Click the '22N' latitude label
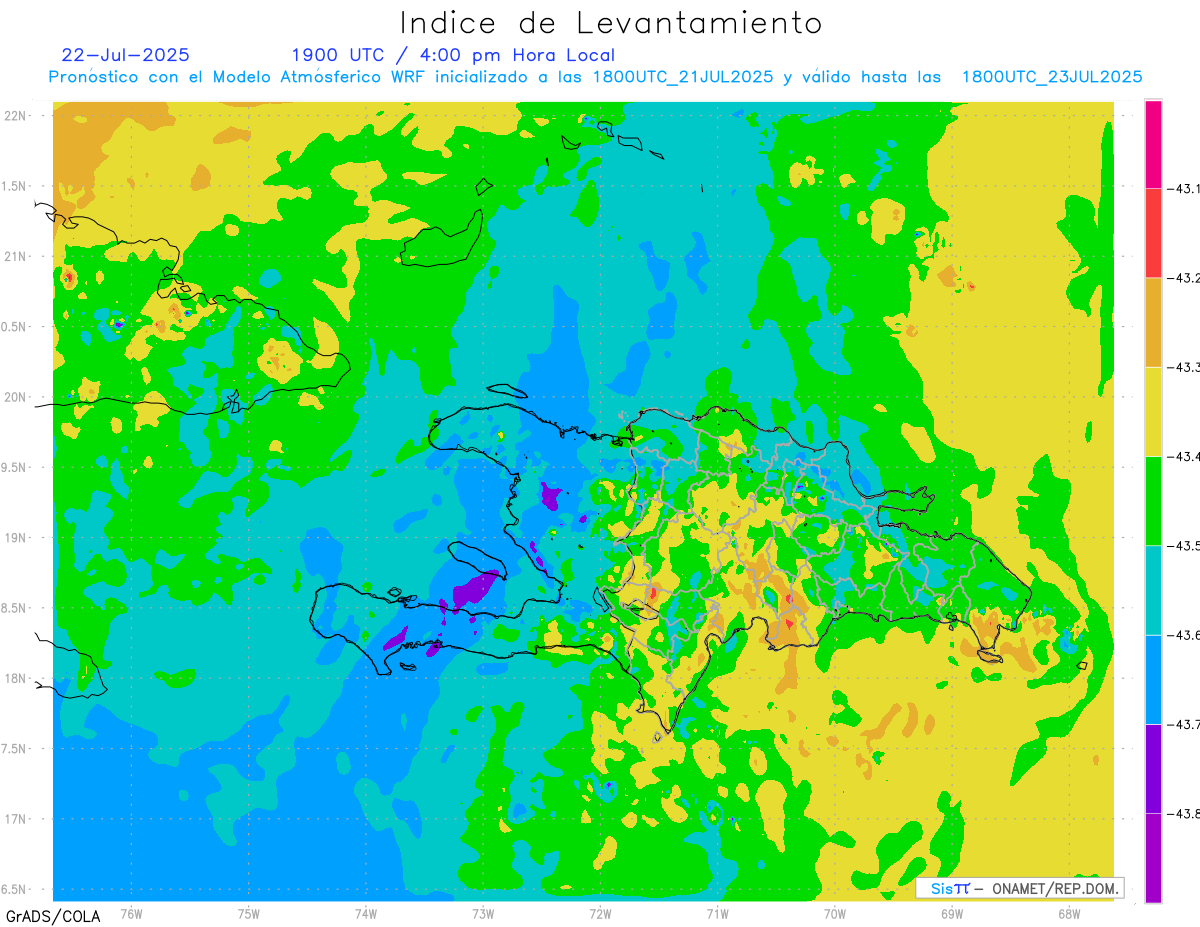This screenshot has height=927, width=1200. coord(16,115)
